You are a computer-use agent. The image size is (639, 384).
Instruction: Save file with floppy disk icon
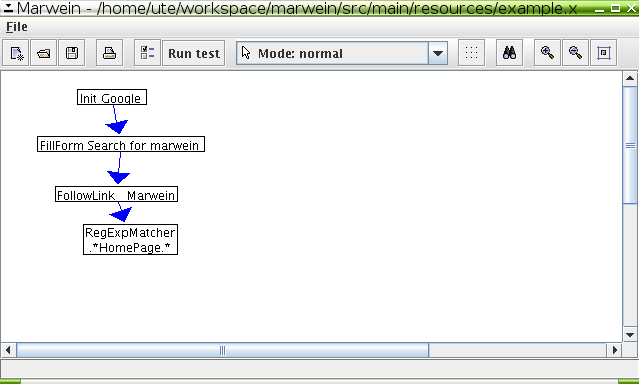pos(72,53)
